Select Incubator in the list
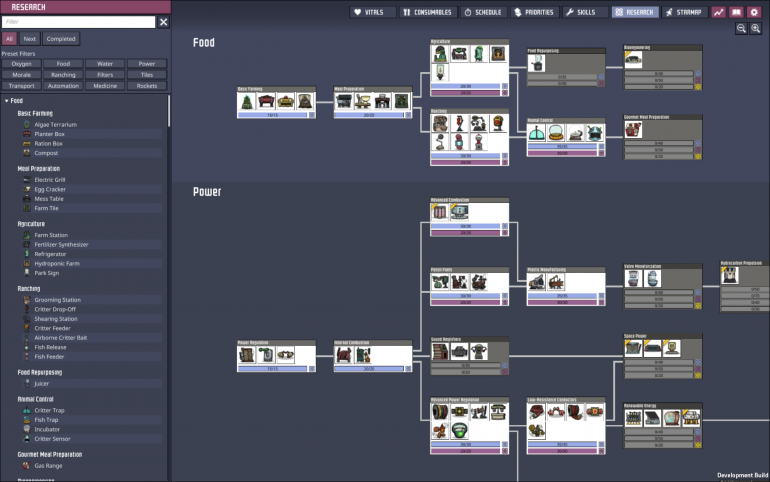770x482 pixels. [x=92, y=429]
